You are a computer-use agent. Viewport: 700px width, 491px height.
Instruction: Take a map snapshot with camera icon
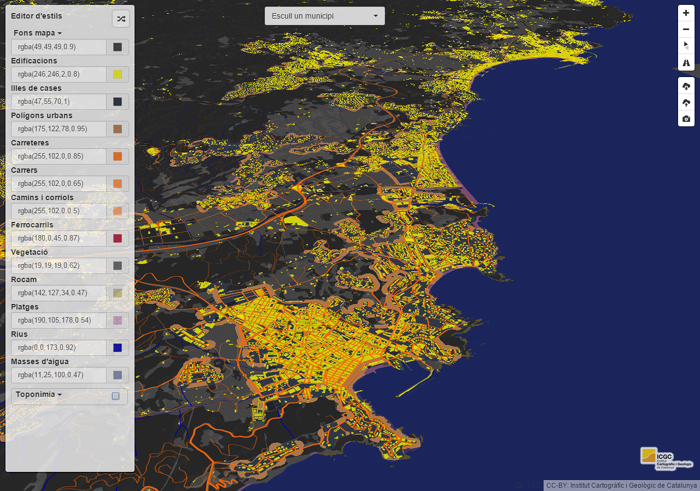tap(686, 119)
